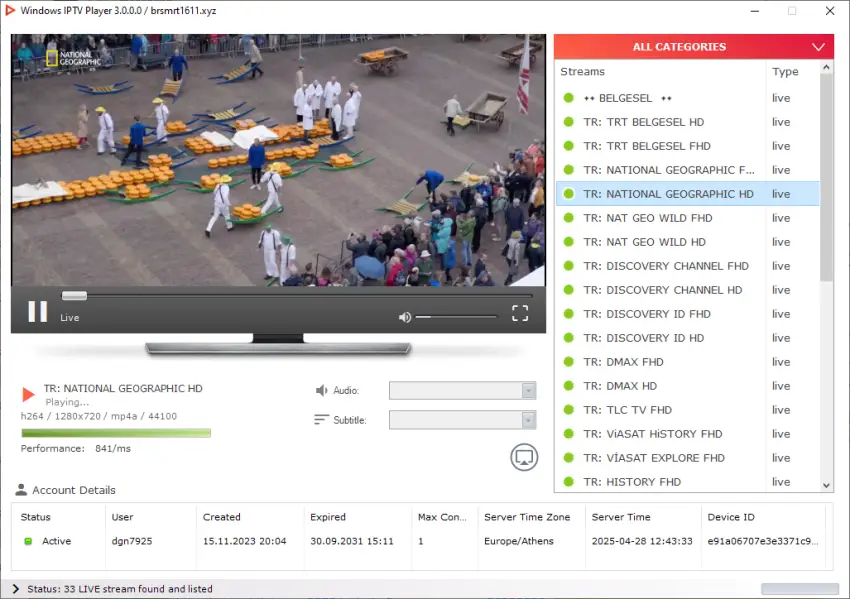Screen dimensions: 850x599
Task: Click device ID e91a06707e3e3371c9... value
Action: 763,541
